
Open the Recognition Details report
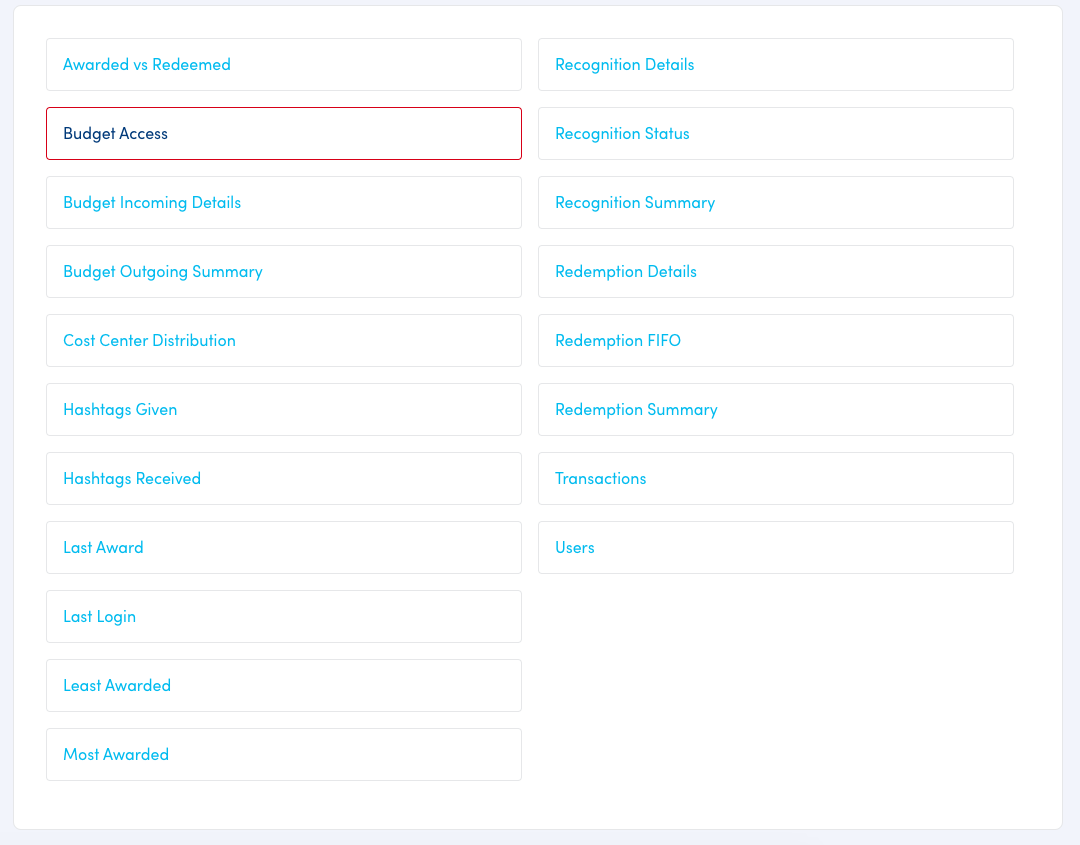[625, 65]
